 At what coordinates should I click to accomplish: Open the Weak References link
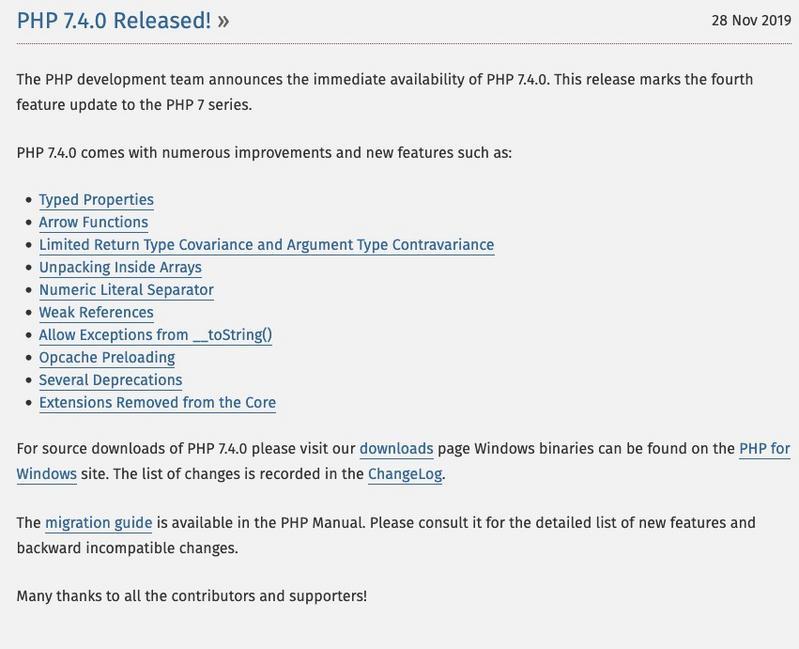(96, 312)
